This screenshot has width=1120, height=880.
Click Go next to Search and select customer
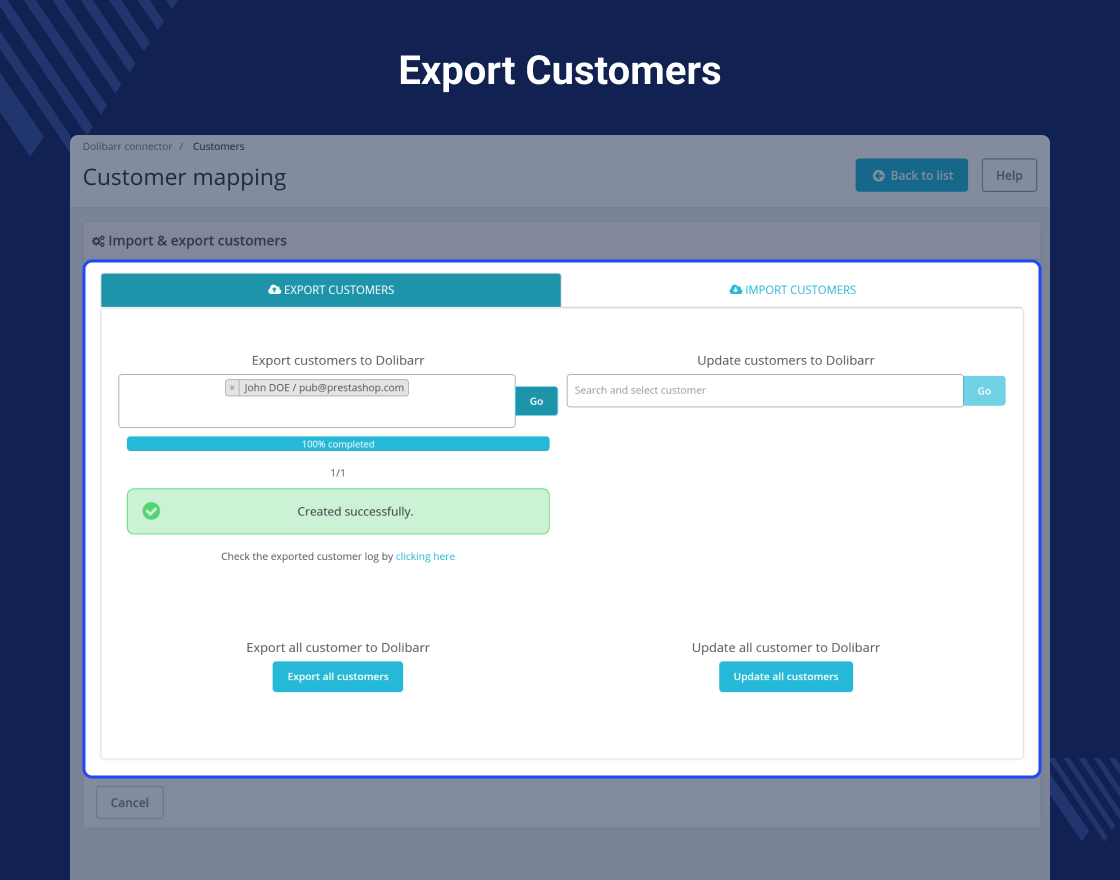pos(984,391)
